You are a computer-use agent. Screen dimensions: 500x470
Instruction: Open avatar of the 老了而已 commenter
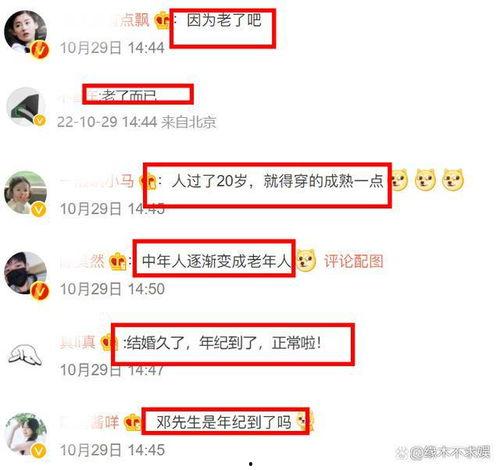(26, 106)
